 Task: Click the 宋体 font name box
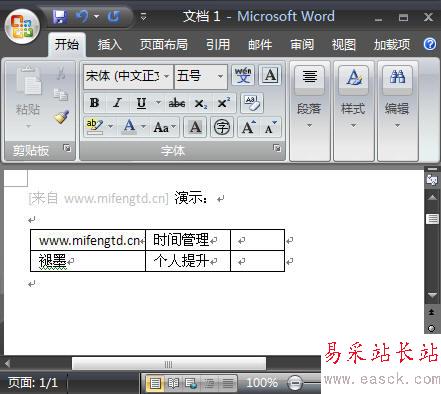pyautogui.click(x=123, y=76)
